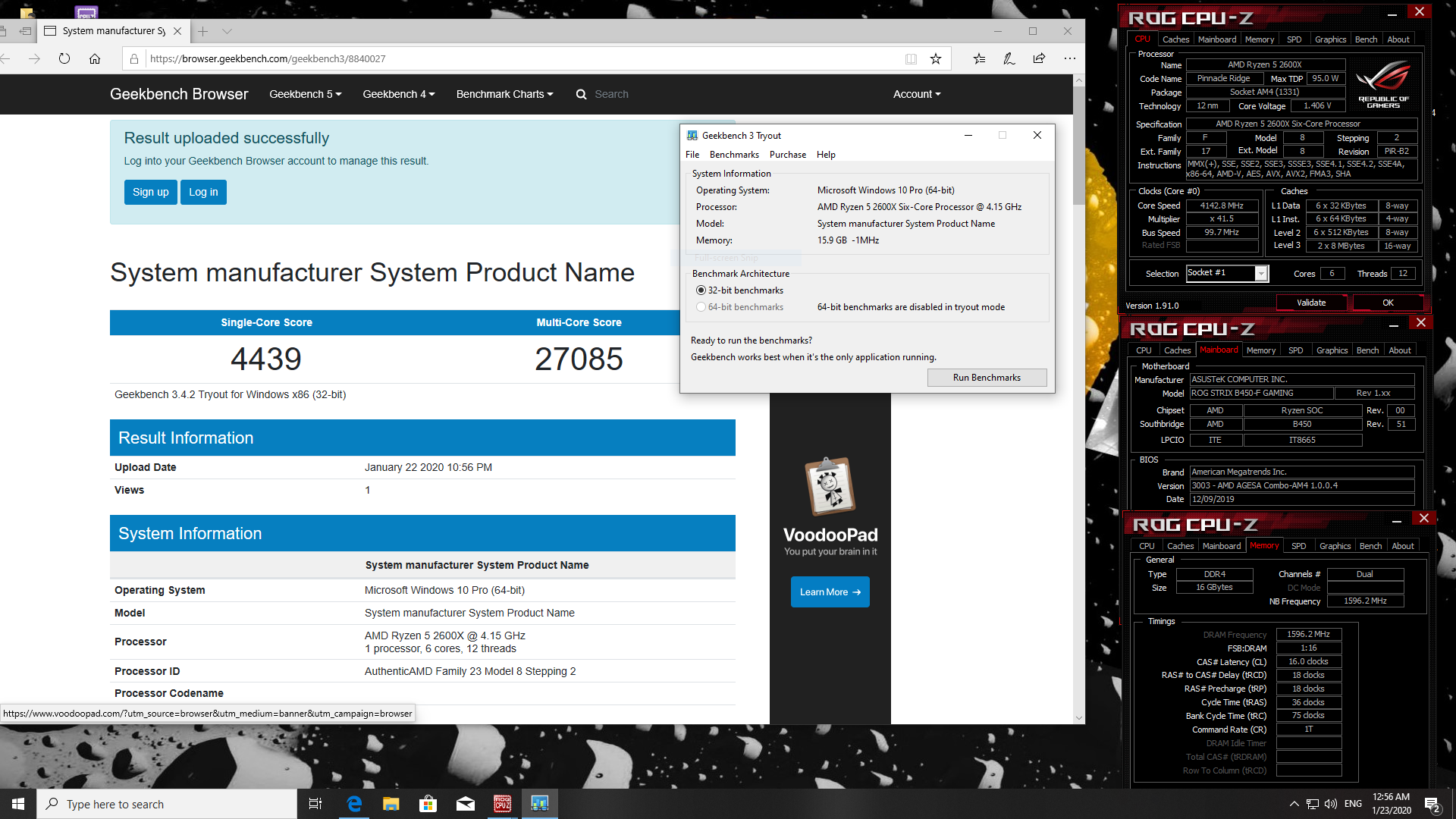Click the browser forward arrow

[x=34, y=58]
